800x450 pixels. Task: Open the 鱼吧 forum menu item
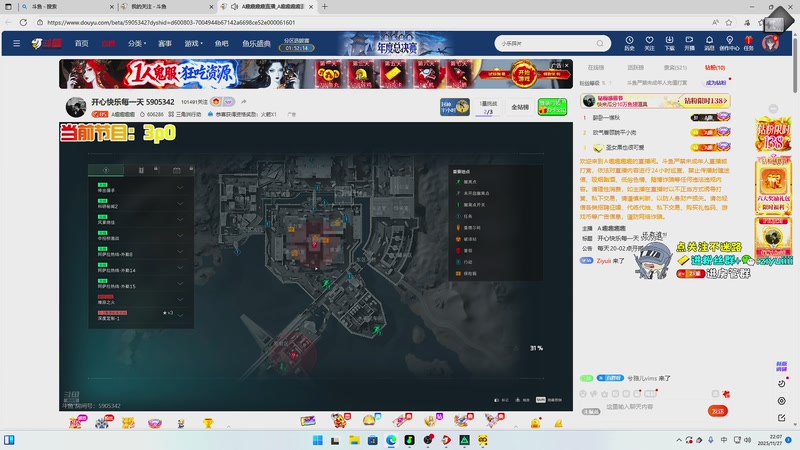(x=221, y=43)
